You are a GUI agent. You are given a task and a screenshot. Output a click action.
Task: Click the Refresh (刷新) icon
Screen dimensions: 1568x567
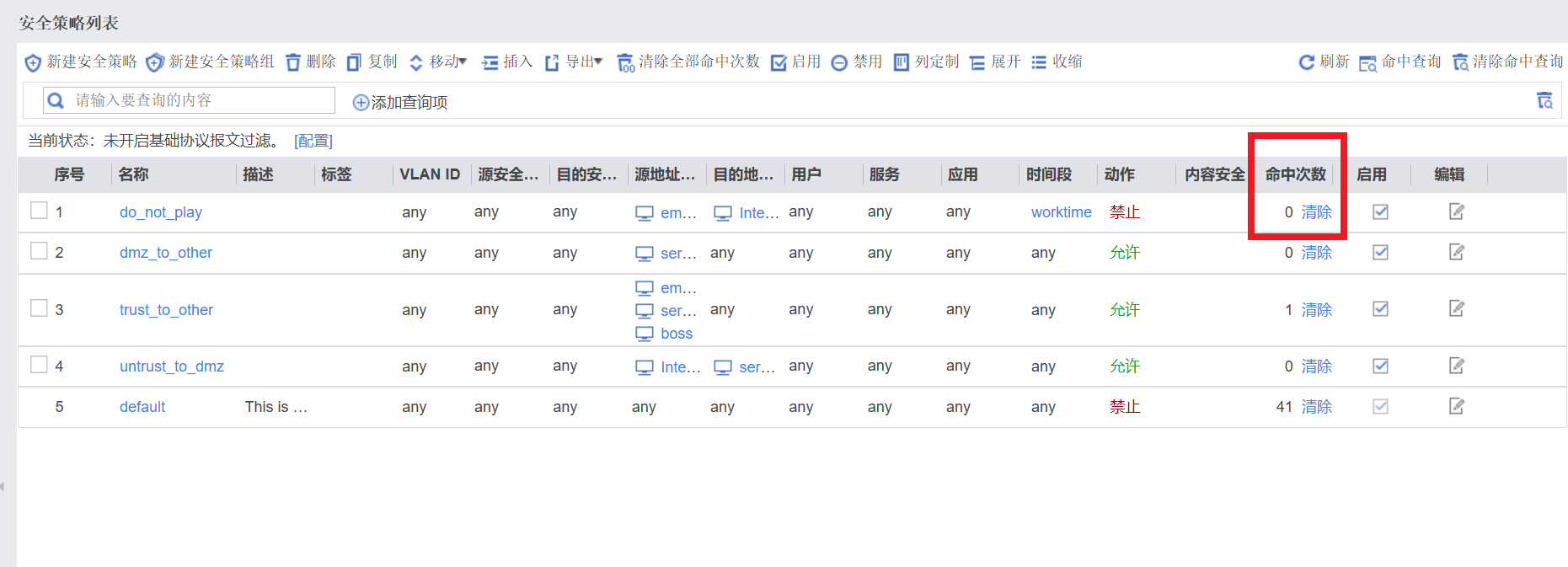(x=1307, y=62)
